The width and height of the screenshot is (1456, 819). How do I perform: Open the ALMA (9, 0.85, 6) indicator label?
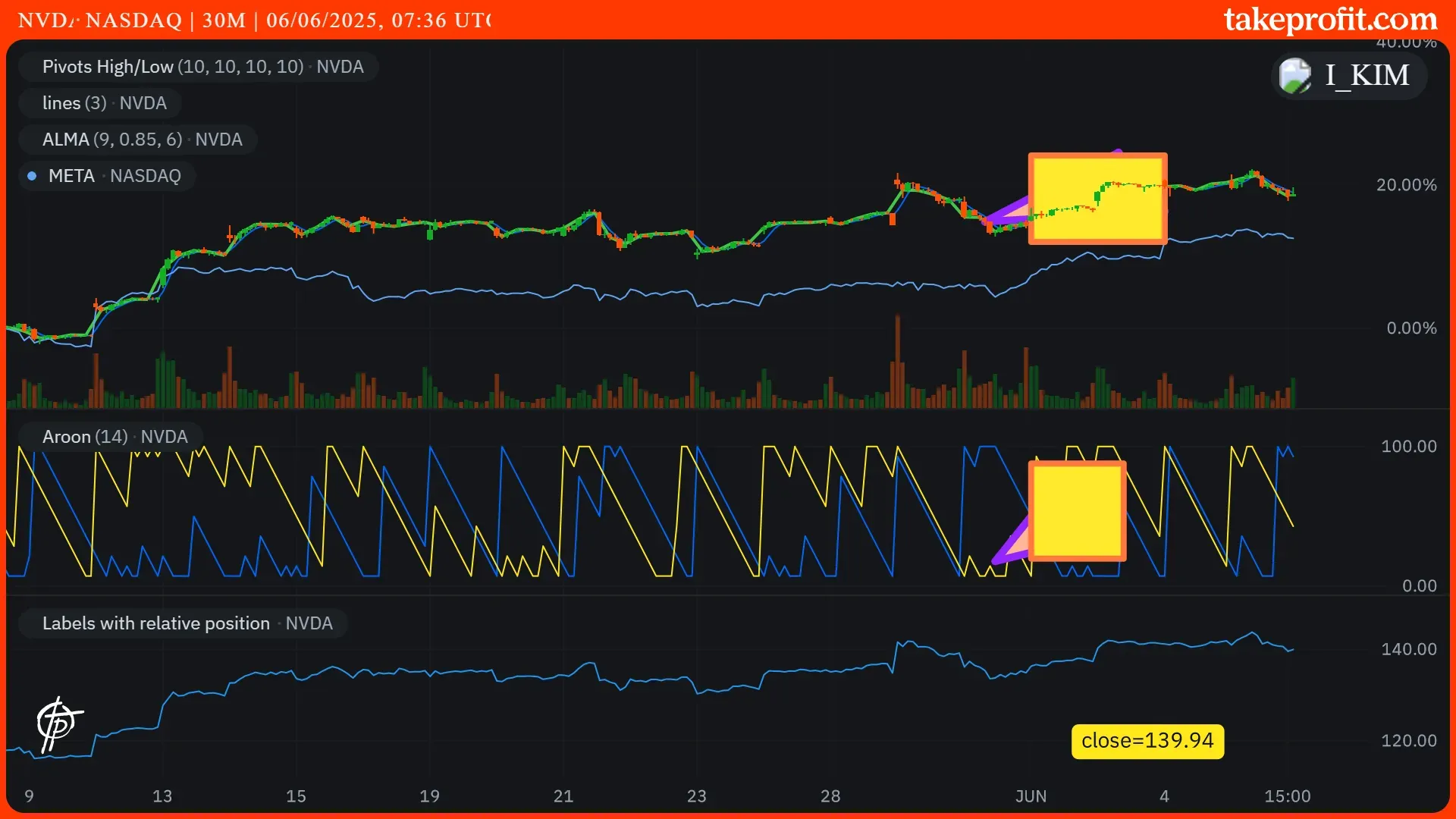pyautogui.click(x=142, y=140)
